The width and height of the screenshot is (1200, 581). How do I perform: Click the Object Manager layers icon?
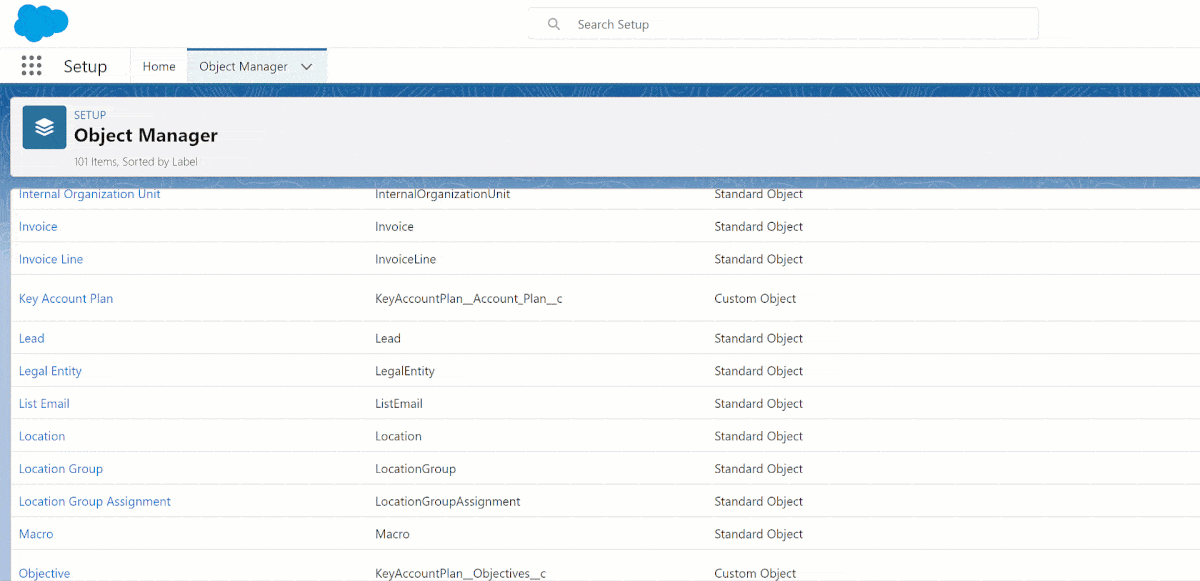pos(44,128)
